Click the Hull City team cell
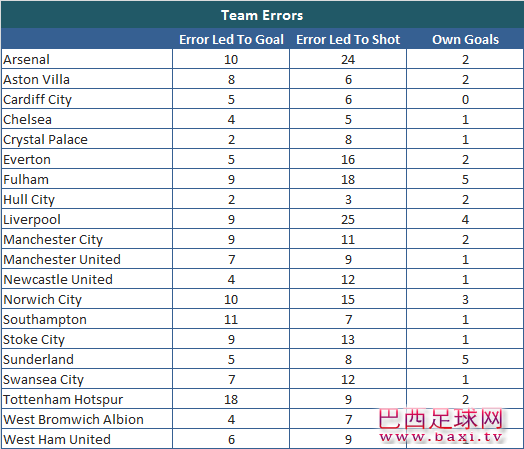This screenshot has height=449, width=524. click(87, 199)
